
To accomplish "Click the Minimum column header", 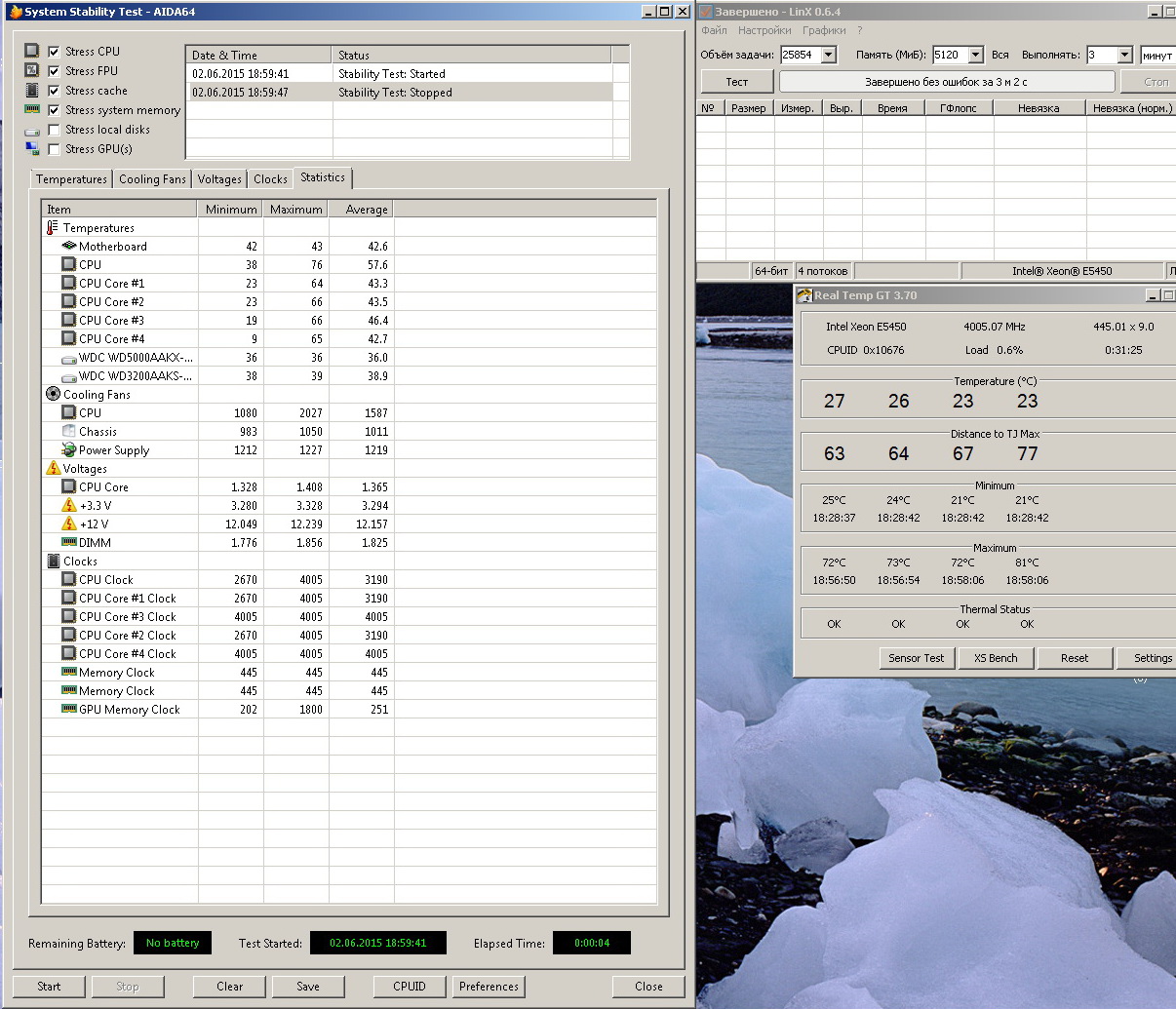I will [x=231, y=209].
